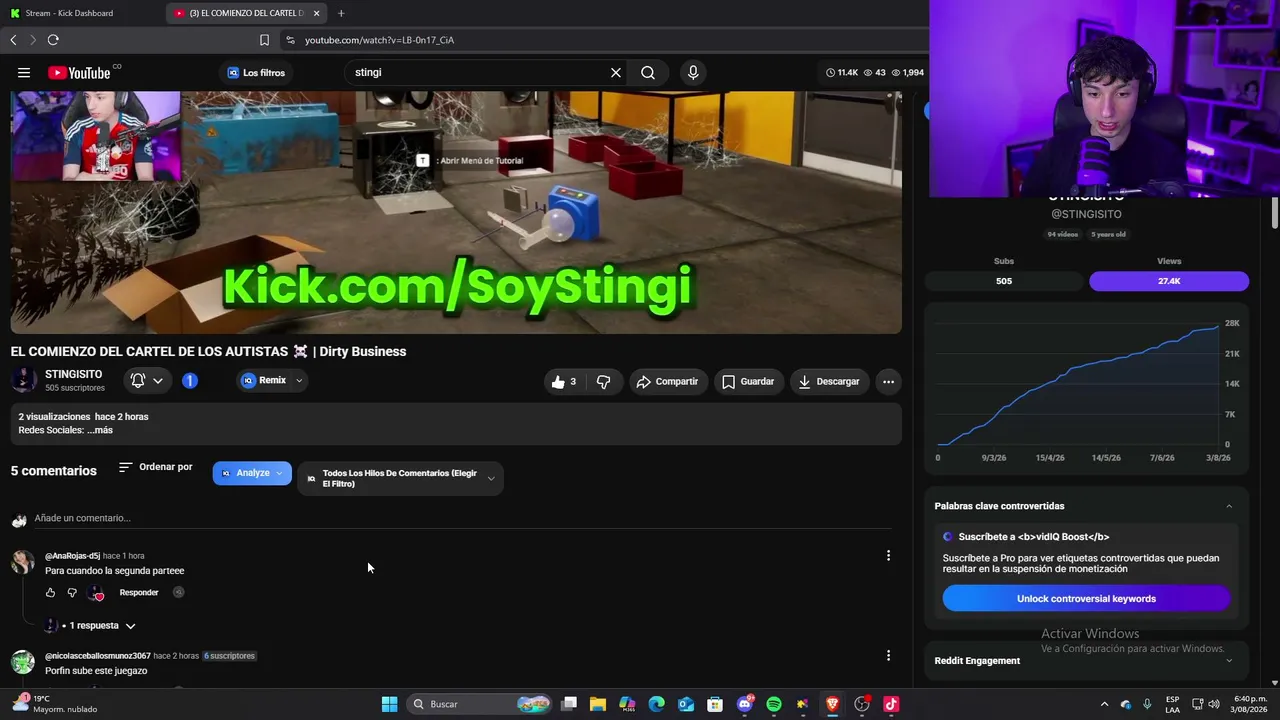Viewport: 1280px width, 720px height.
Task: Clear the search text with the X
Action: pos(616,72)
